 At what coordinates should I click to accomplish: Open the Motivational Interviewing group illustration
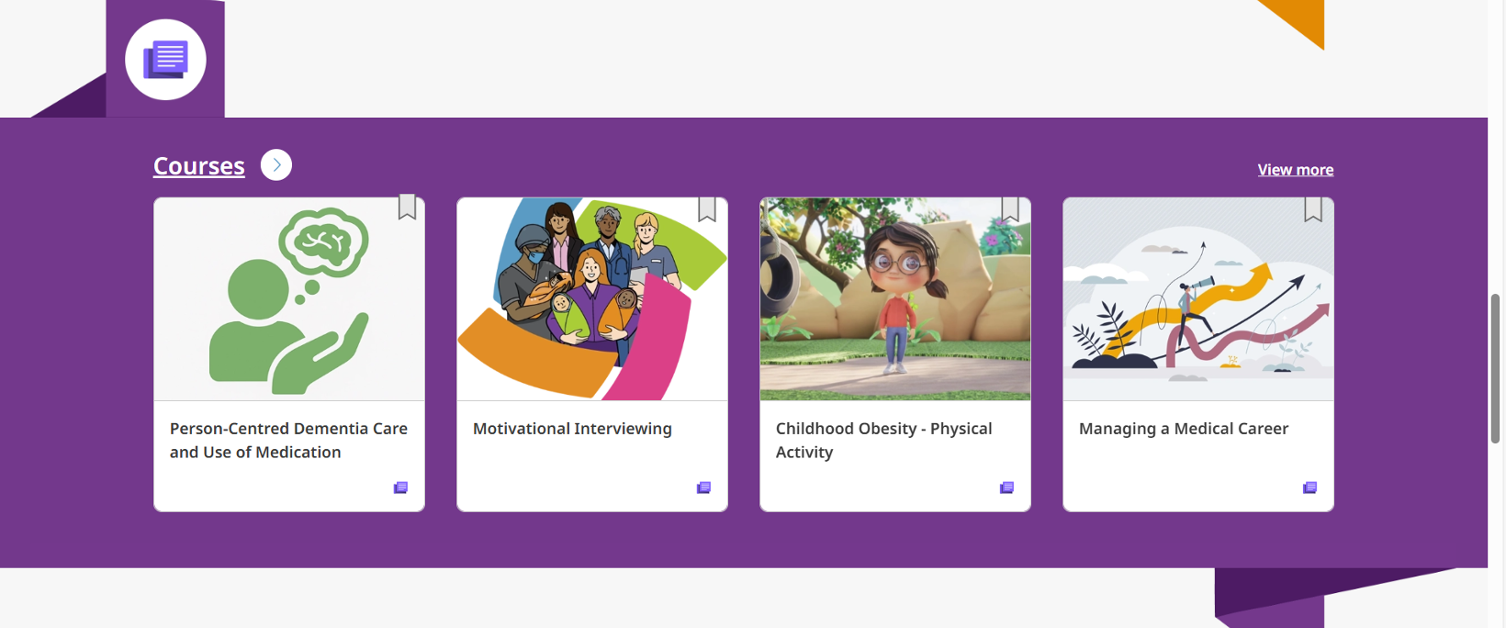pyautogui.click(x=592, y=299)
